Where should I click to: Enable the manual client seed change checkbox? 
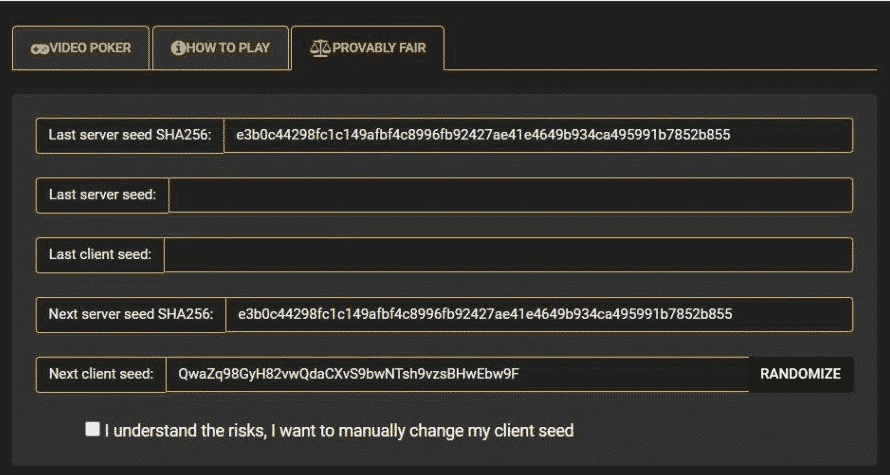click(93, 429)
